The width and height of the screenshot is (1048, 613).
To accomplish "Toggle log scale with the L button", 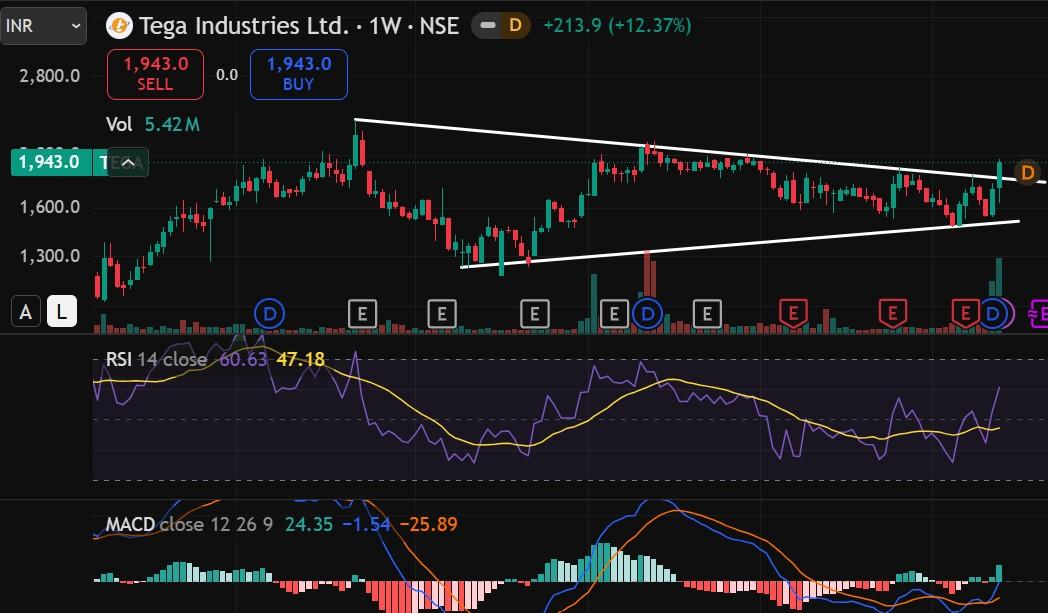I will pos(61,312).
